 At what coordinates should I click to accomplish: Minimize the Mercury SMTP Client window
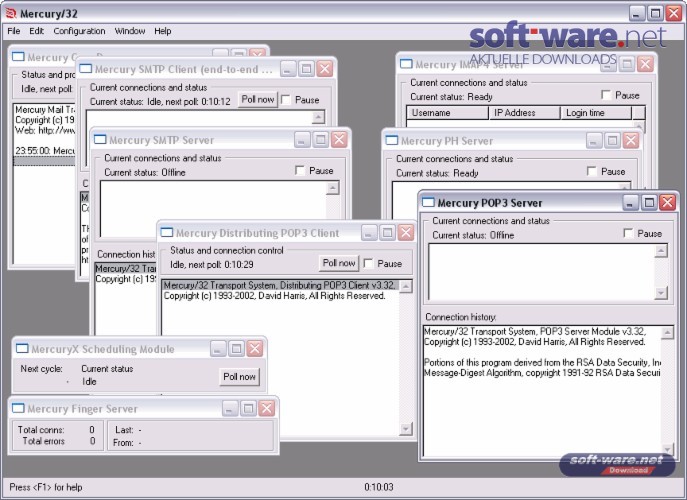click(288, 69)
